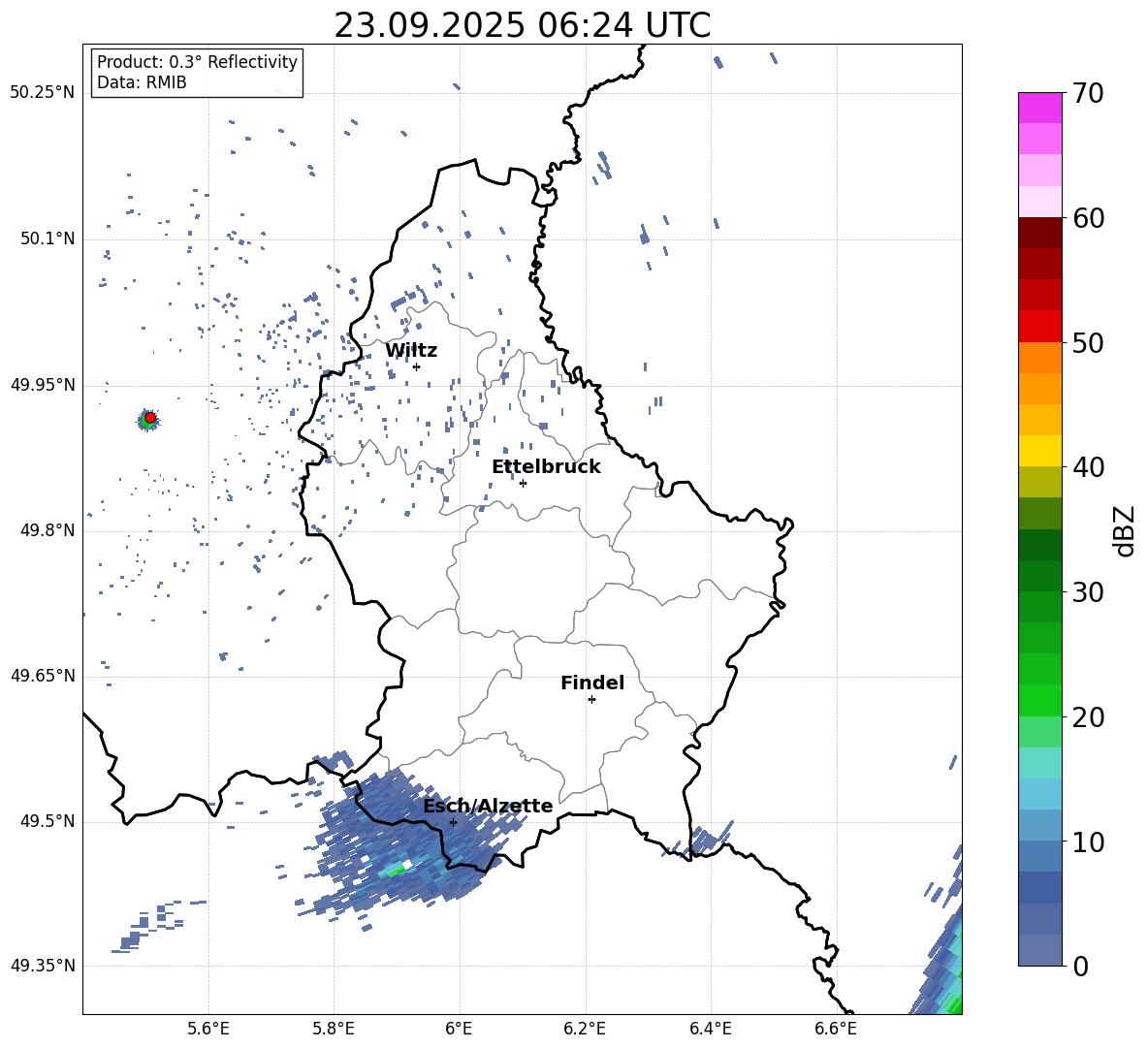Click the Esch/Alzette city label
This screenshot has height=1048, width=1148.
point(488,807)
